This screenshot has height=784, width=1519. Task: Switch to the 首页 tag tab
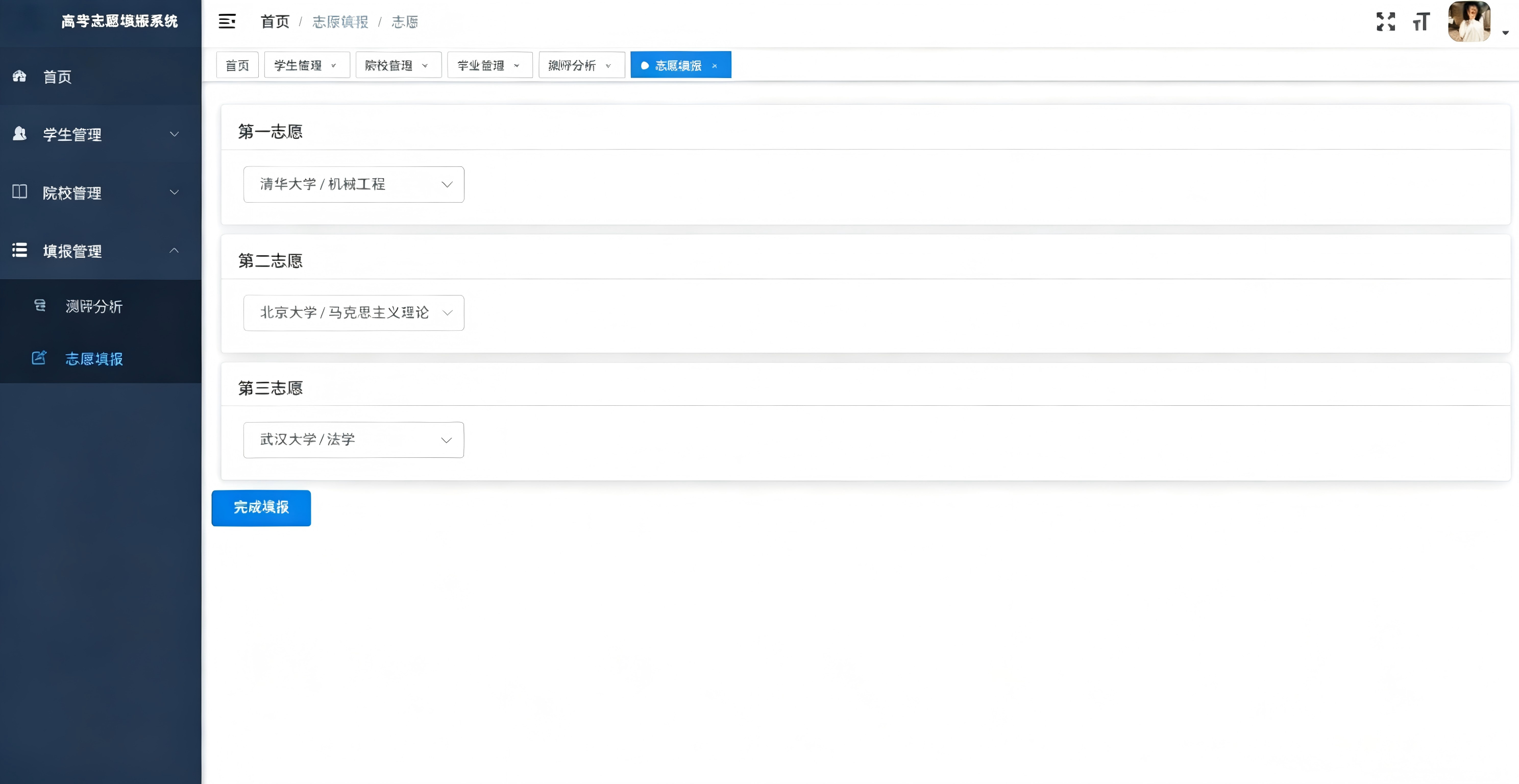click(x=238, y=65)
